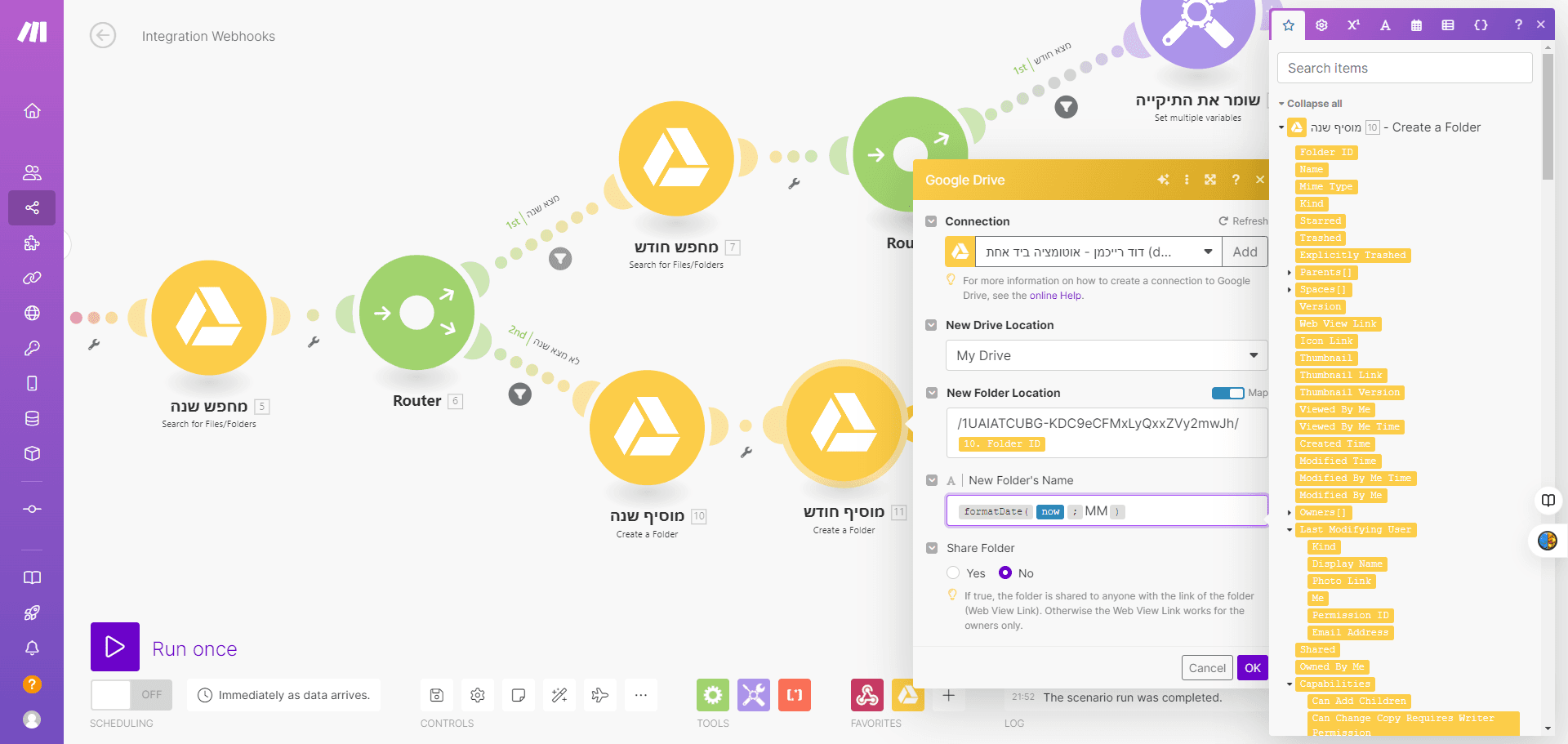Click the Explain flow airplane icon
The image size is (1568, 744).
click(600, 695)
